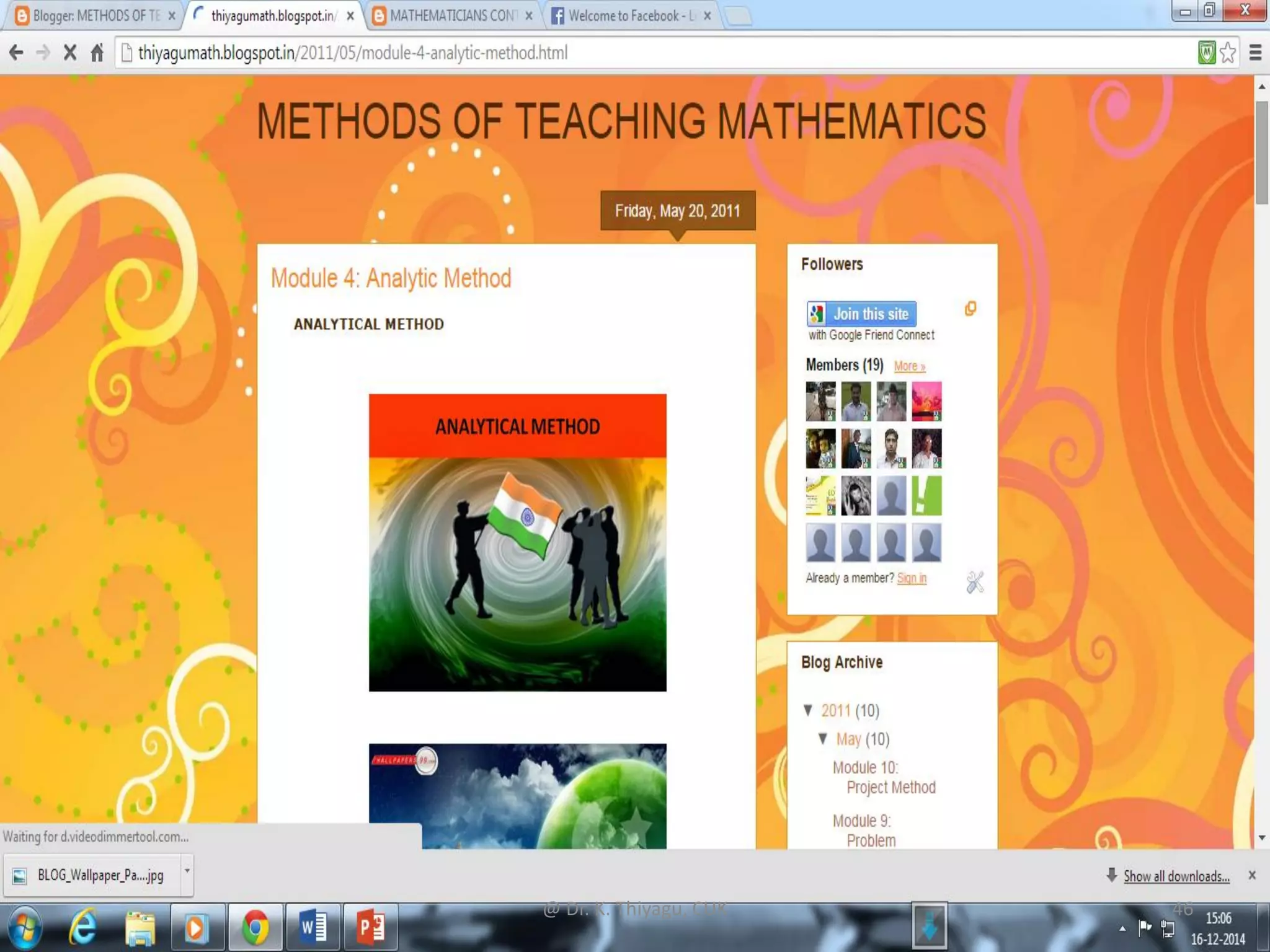Viewport: 1270px width, 952px height.
Task: Click the wrench tools icon in Followers
Action: pyautogui.click(x=975, y=582)
